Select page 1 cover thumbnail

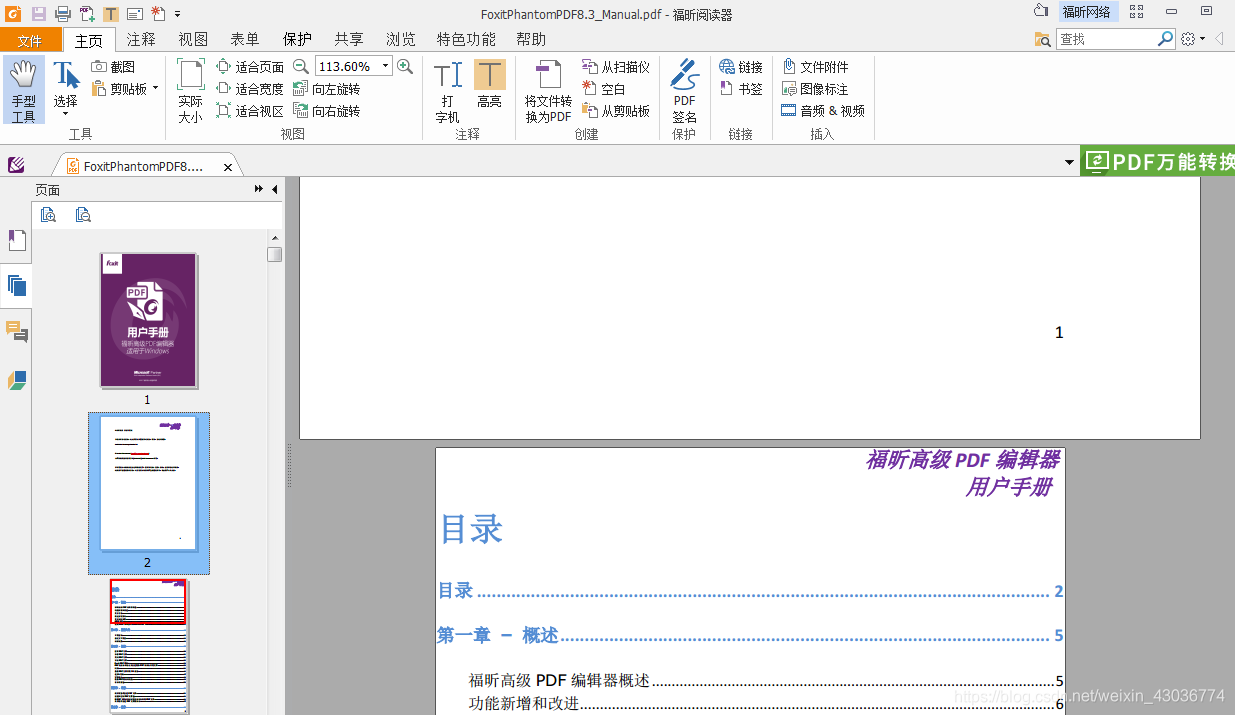click(x=148, y=320)
